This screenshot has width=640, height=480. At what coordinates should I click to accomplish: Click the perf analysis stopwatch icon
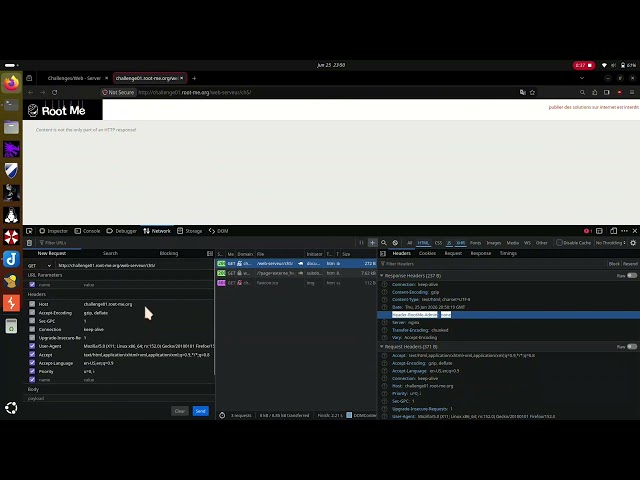[x=222, y=416]
